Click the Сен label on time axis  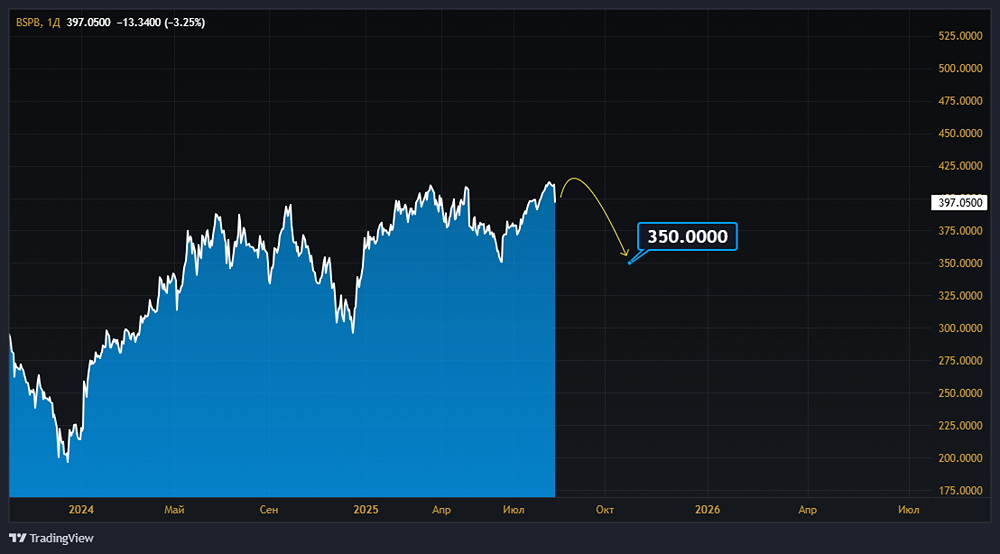pyautogui.click(x=269, y=509)
